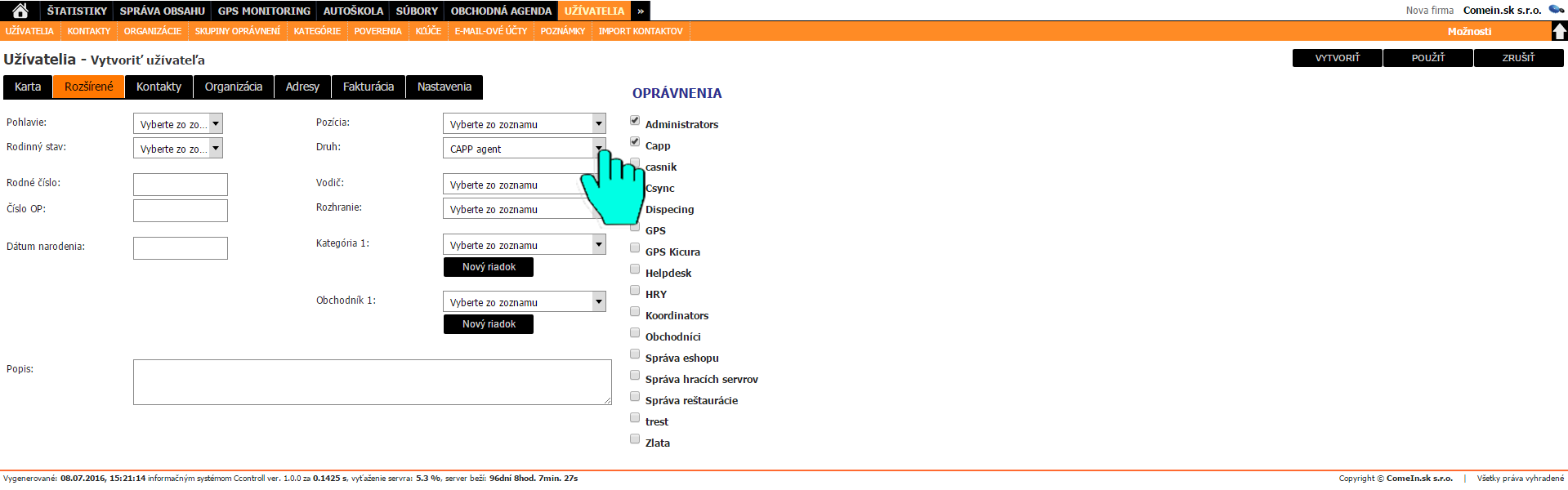Enable the Zlata permission checkbox
Viewport: 1568px width, 490px height.
635,439
